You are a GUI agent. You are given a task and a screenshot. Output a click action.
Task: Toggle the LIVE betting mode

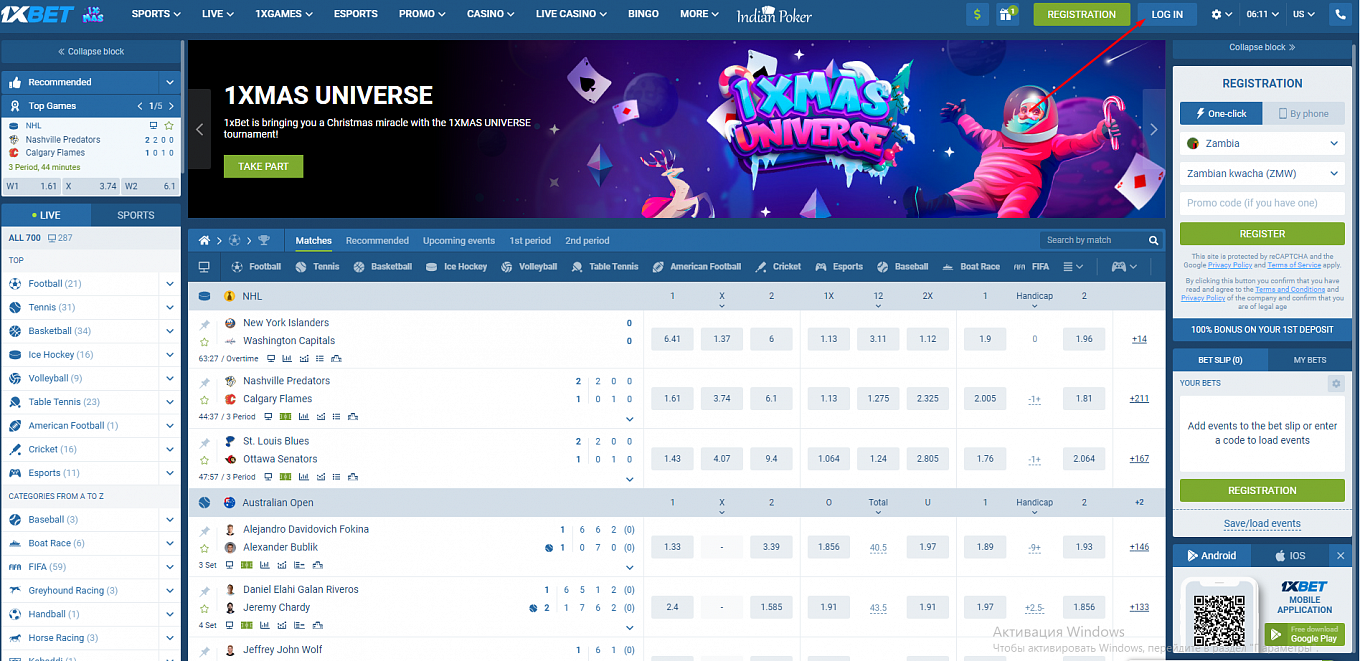(x=46, y=215)
